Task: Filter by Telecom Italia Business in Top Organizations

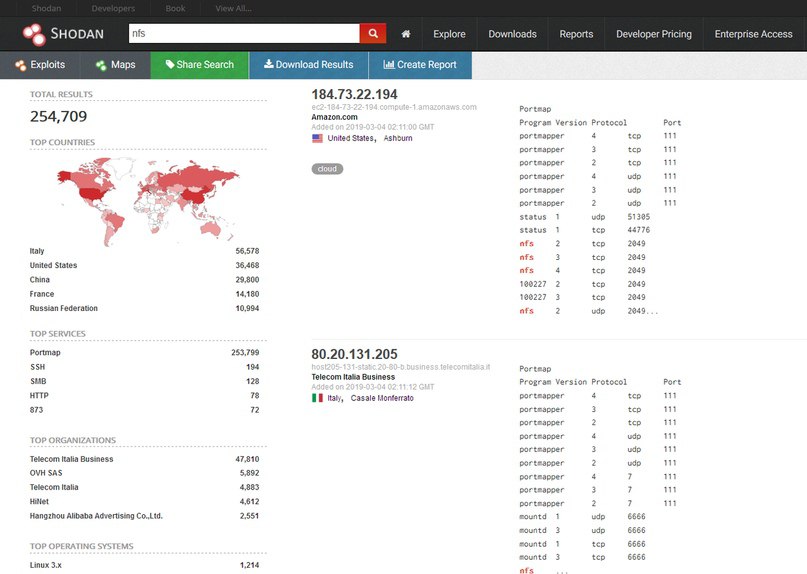Action: (72, 459)
